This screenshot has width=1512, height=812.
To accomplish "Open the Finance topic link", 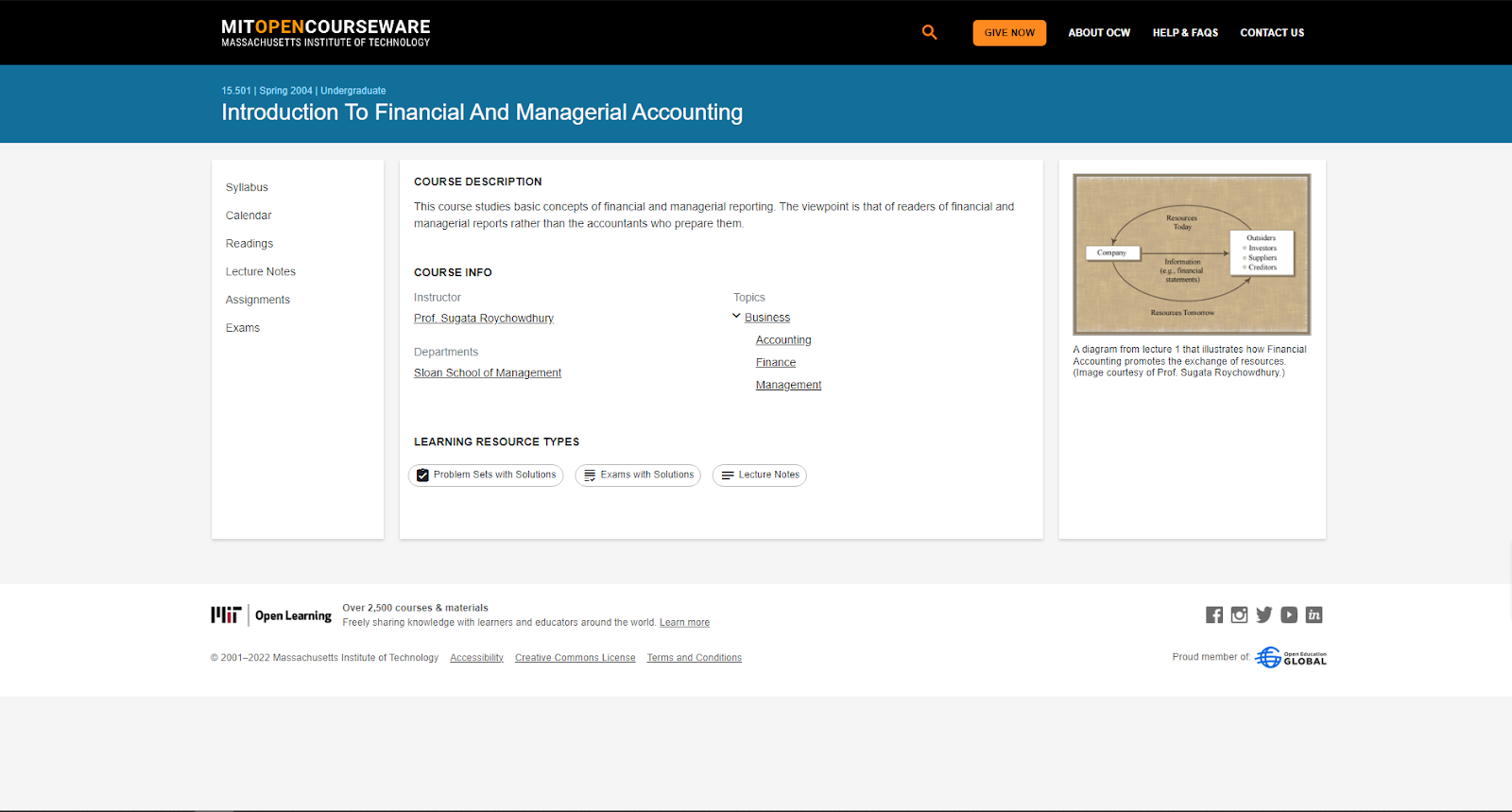I will 776,363.
